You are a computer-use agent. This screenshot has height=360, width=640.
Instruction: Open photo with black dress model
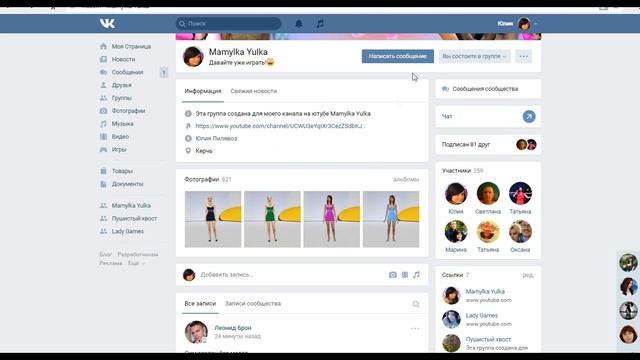(x=213, y=219)
